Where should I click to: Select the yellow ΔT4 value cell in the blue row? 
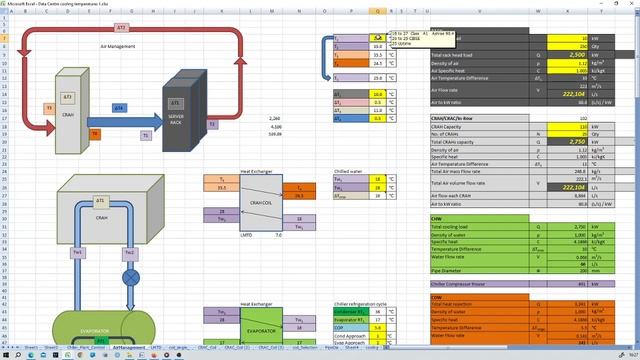click(377, 118)
